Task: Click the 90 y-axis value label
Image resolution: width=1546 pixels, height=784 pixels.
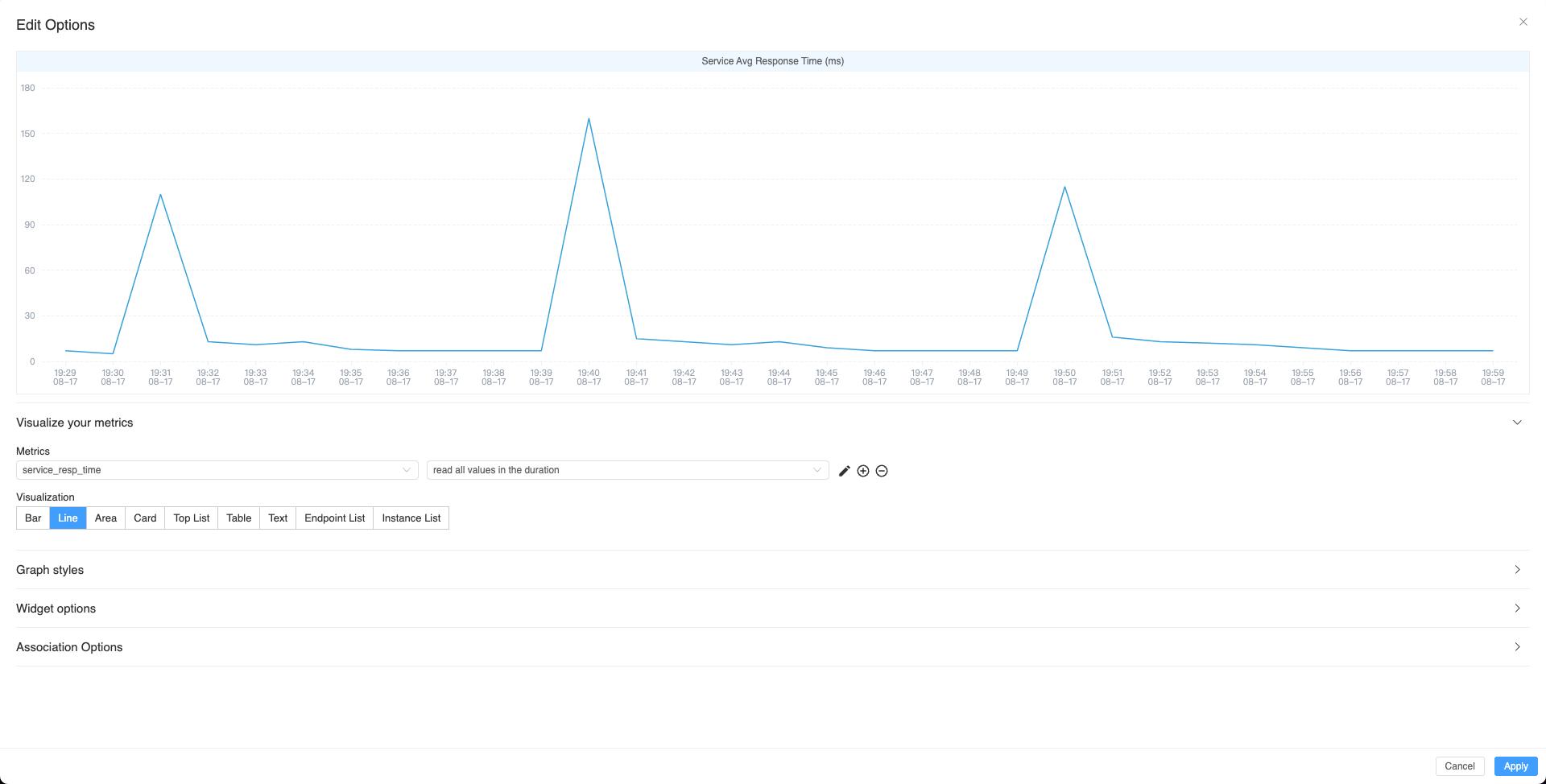Action: pyautogui.click(x=30, y=225)
